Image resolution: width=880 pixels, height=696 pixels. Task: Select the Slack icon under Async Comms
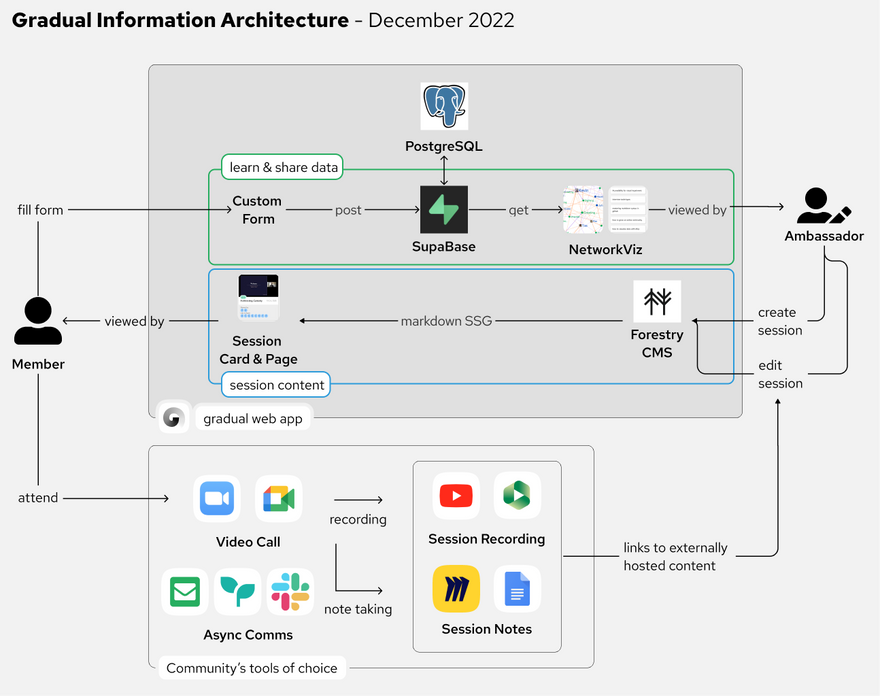click(x=290, y=592)
